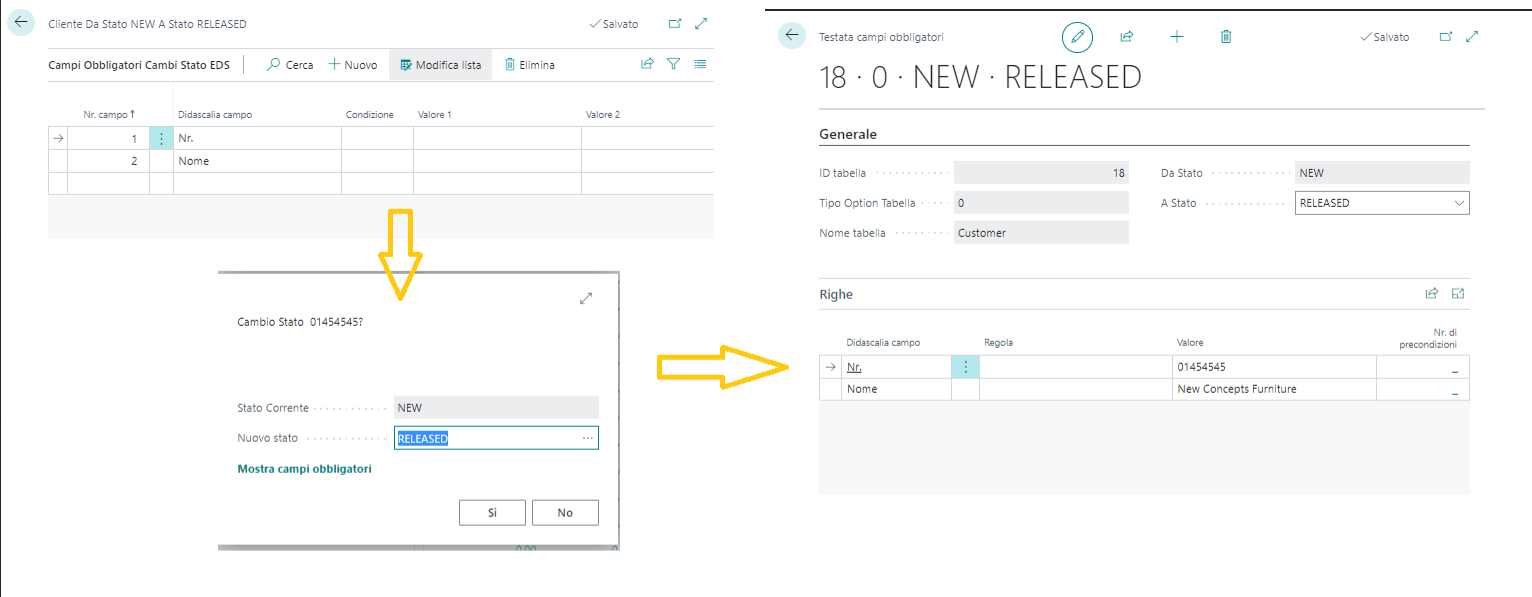This screenshot has height=597, width=1532.
Task: Click the Nuovo stato input field
Action: 485,438
